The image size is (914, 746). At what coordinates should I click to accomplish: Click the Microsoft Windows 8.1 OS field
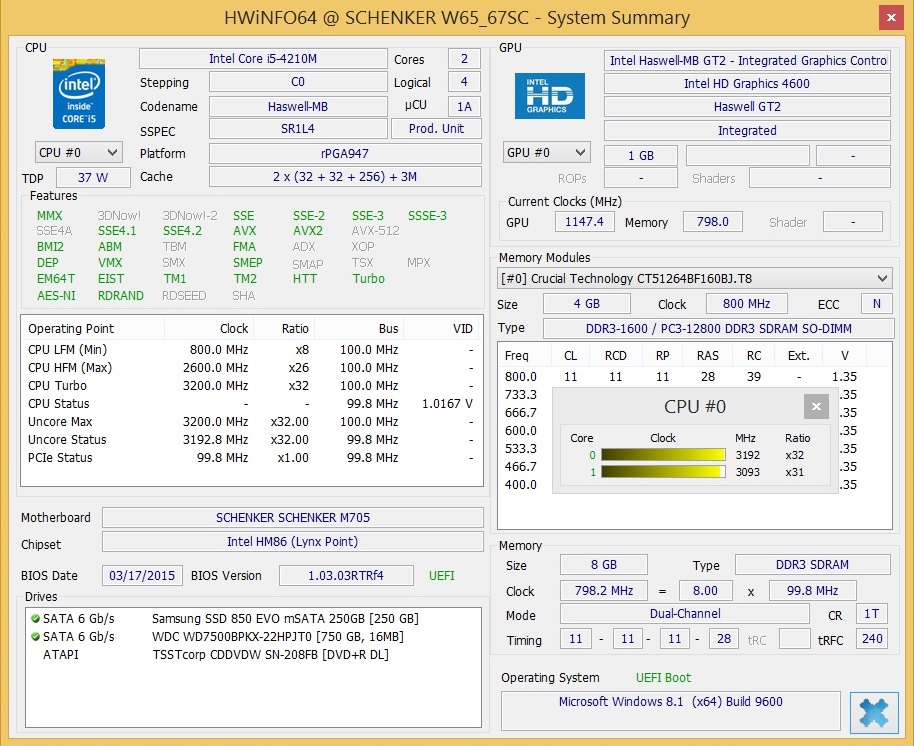[x=670, y=710]
